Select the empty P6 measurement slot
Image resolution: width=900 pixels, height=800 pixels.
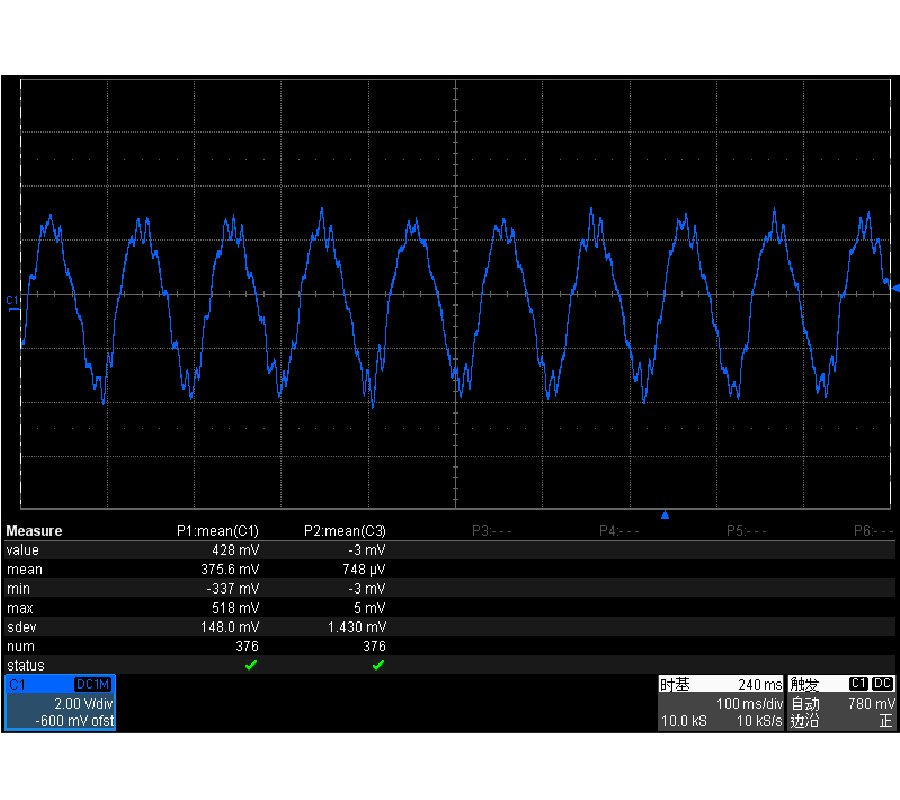(872, 531)
